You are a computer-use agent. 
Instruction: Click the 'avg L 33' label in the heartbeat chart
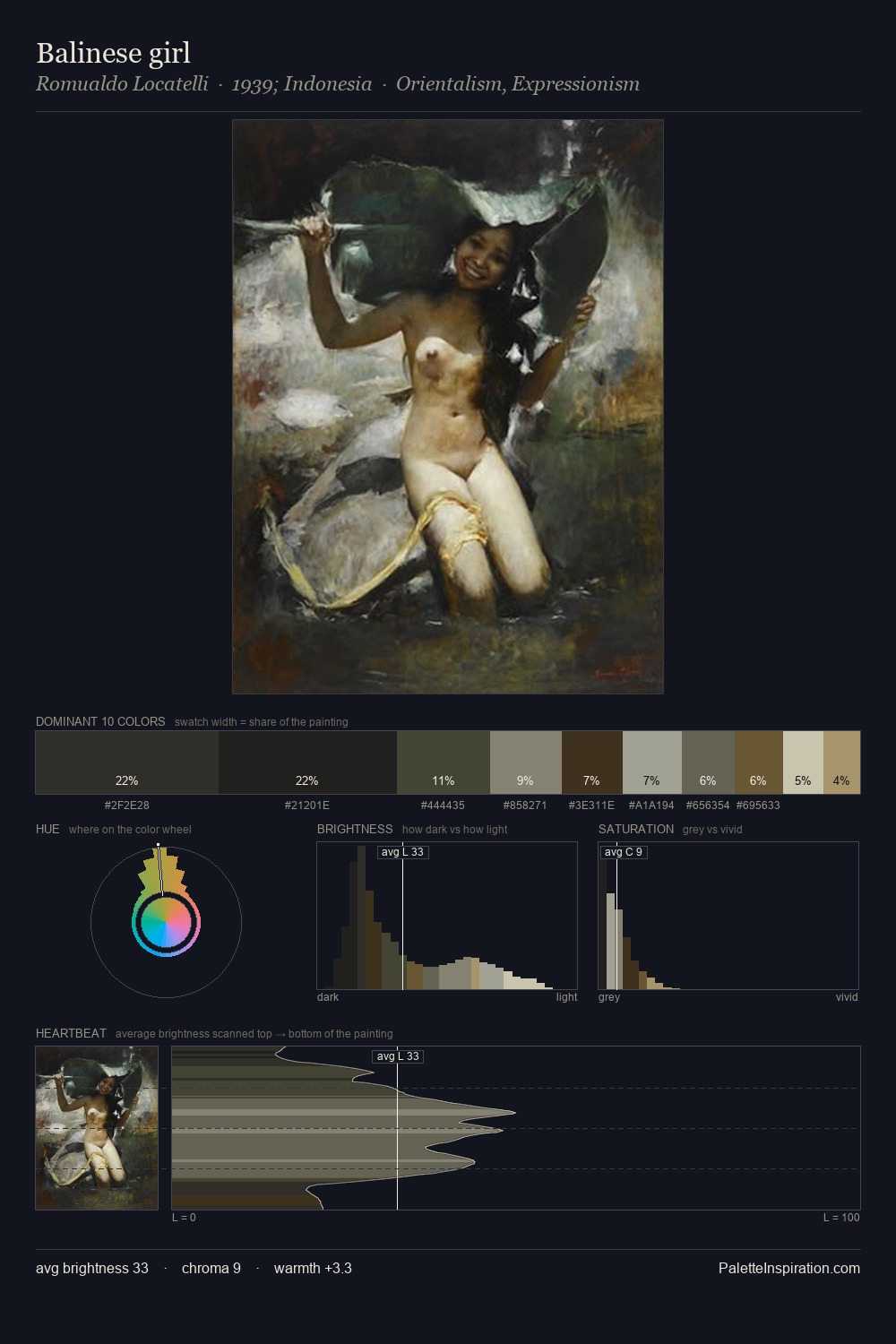[397, 1056]
